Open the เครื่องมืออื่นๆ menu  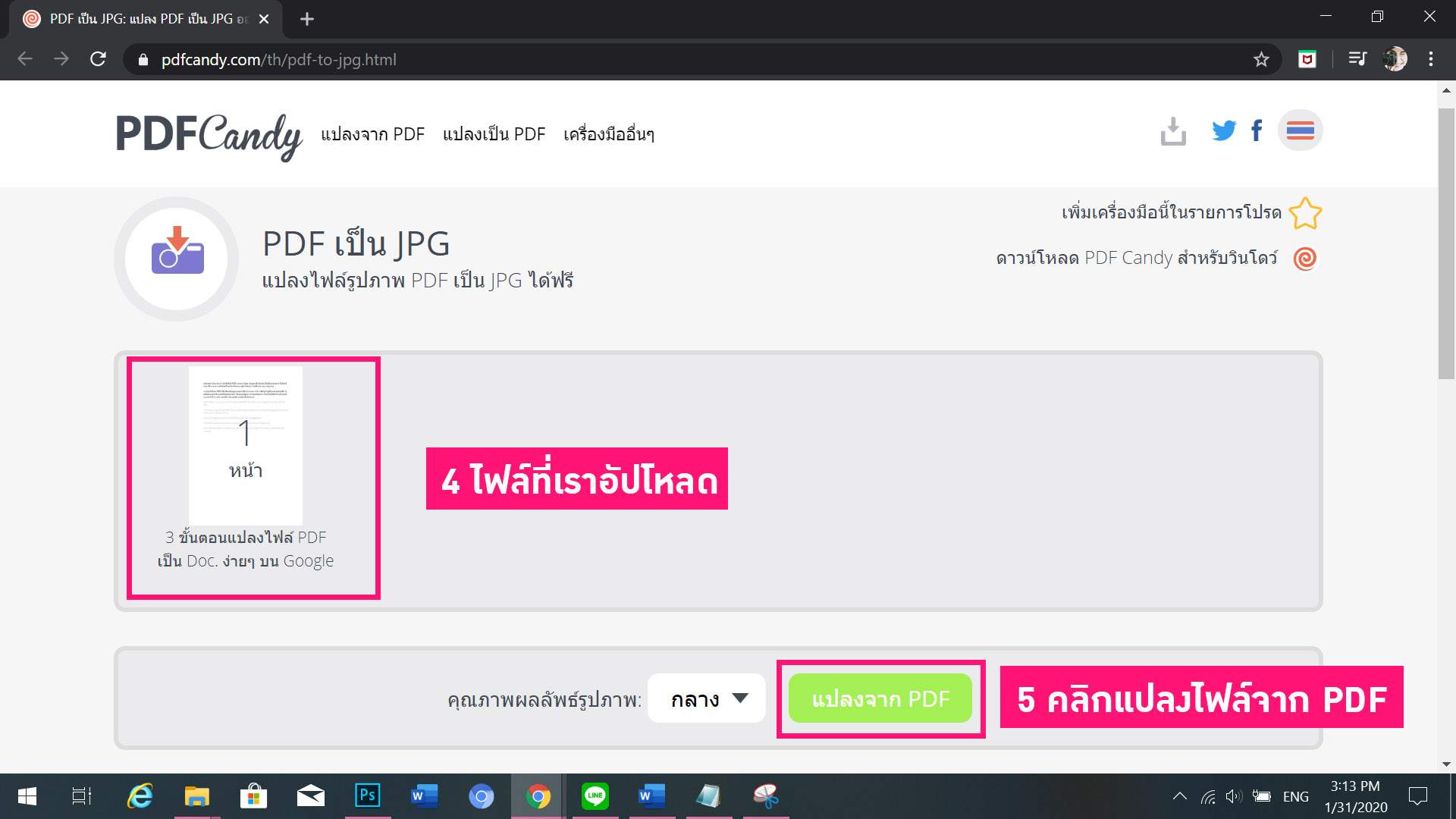pyautogui.click(x=608, y=134)
